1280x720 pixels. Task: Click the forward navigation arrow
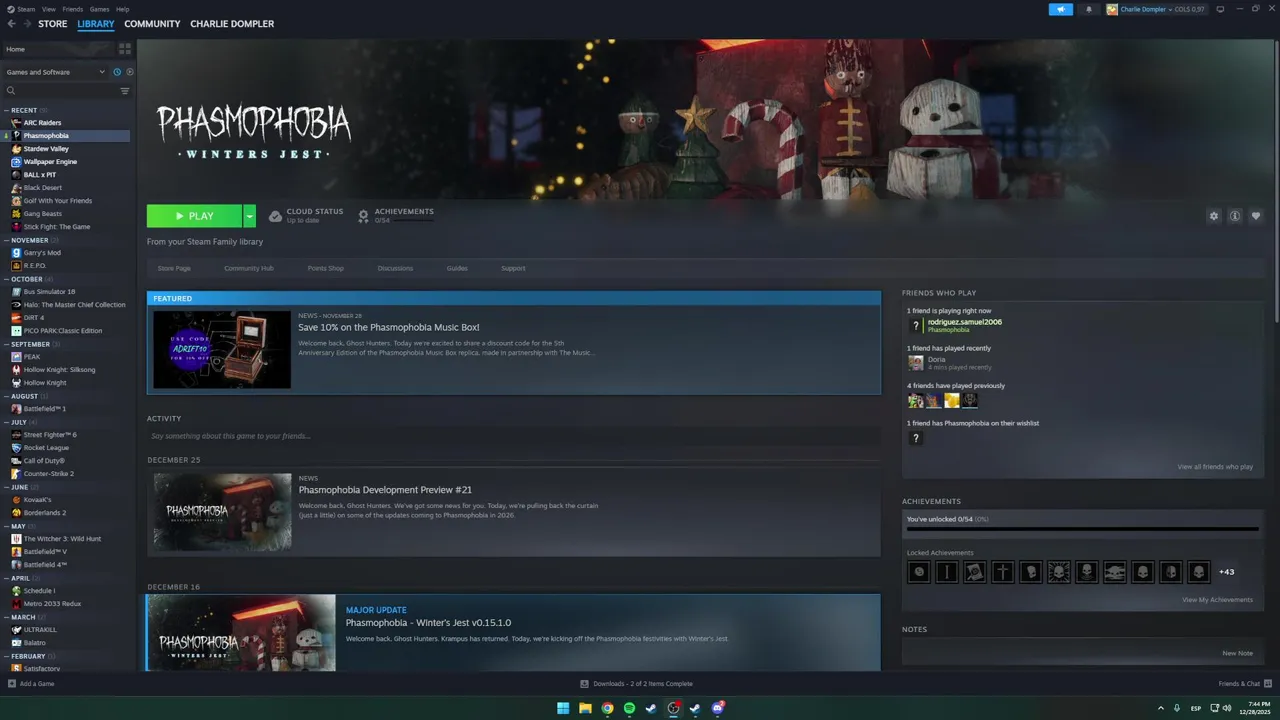(x=27, y=24)
